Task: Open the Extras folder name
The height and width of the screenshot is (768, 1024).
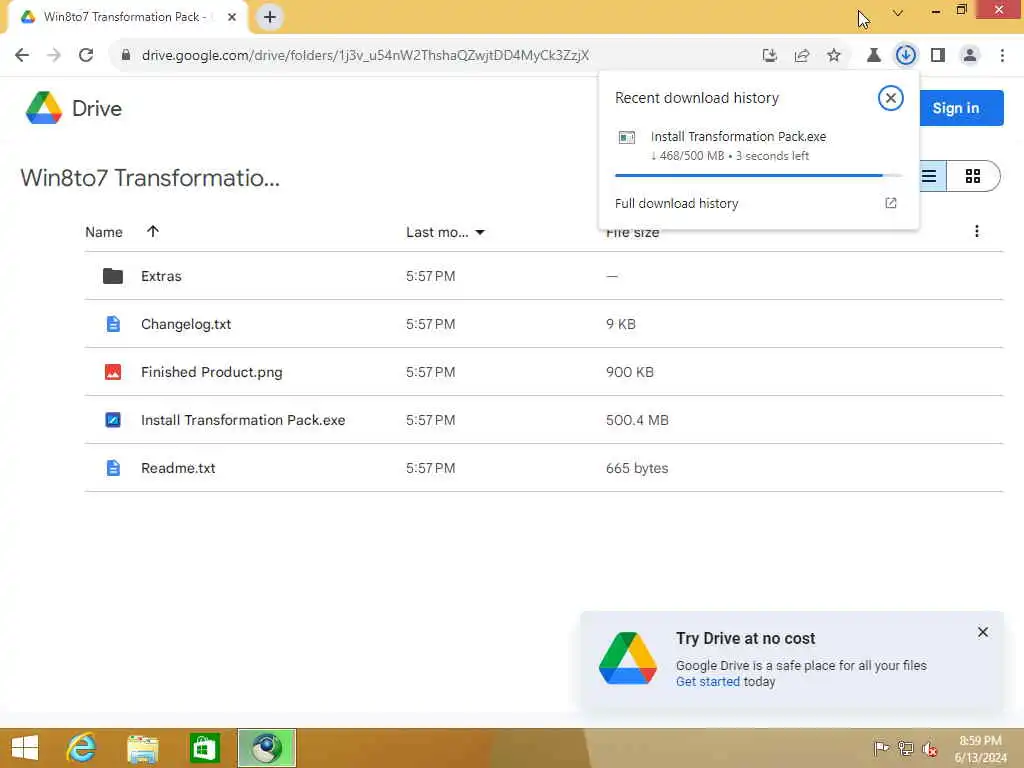Action: click(161, 276)
